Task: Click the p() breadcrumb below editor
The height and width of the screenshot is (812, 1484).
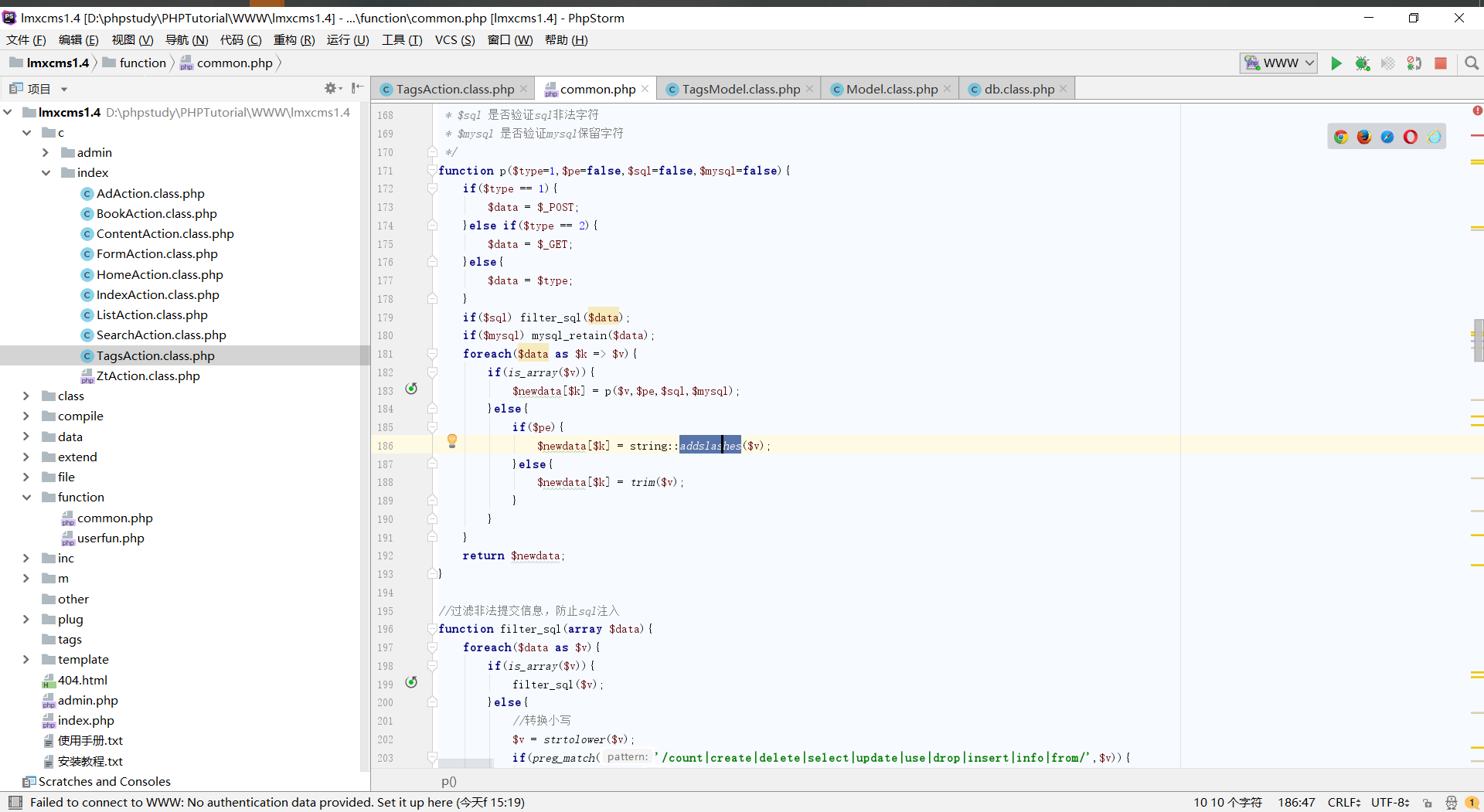Action: pos(449,781)
